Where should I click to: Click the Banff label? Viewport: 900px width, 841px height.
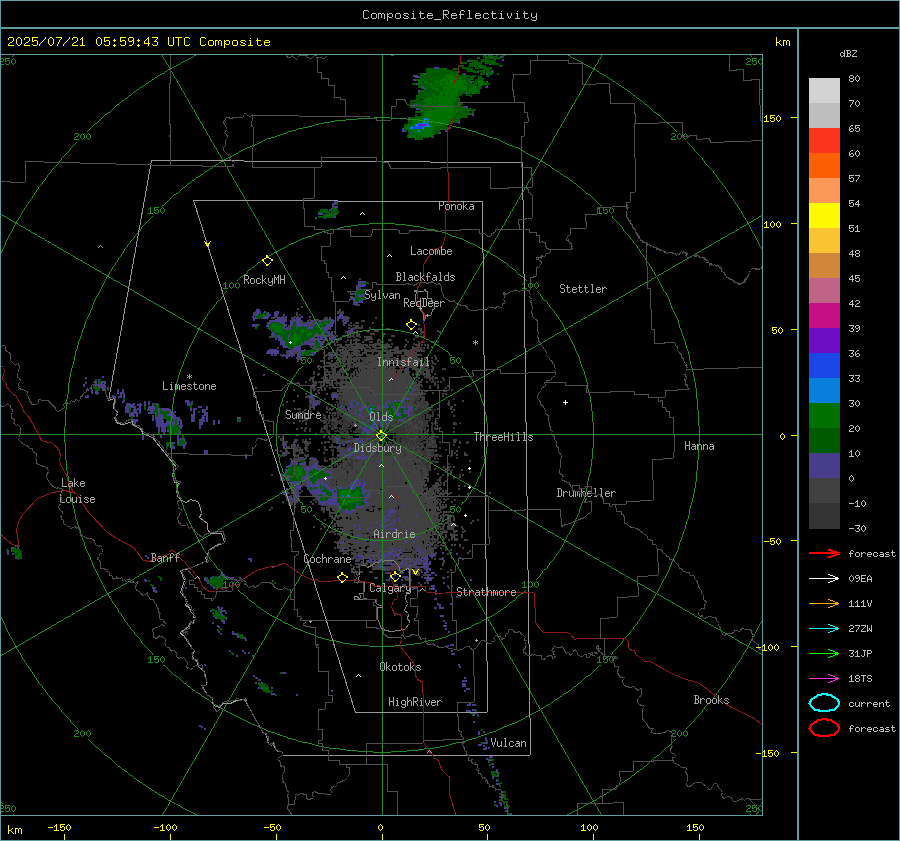coord(165,557)
